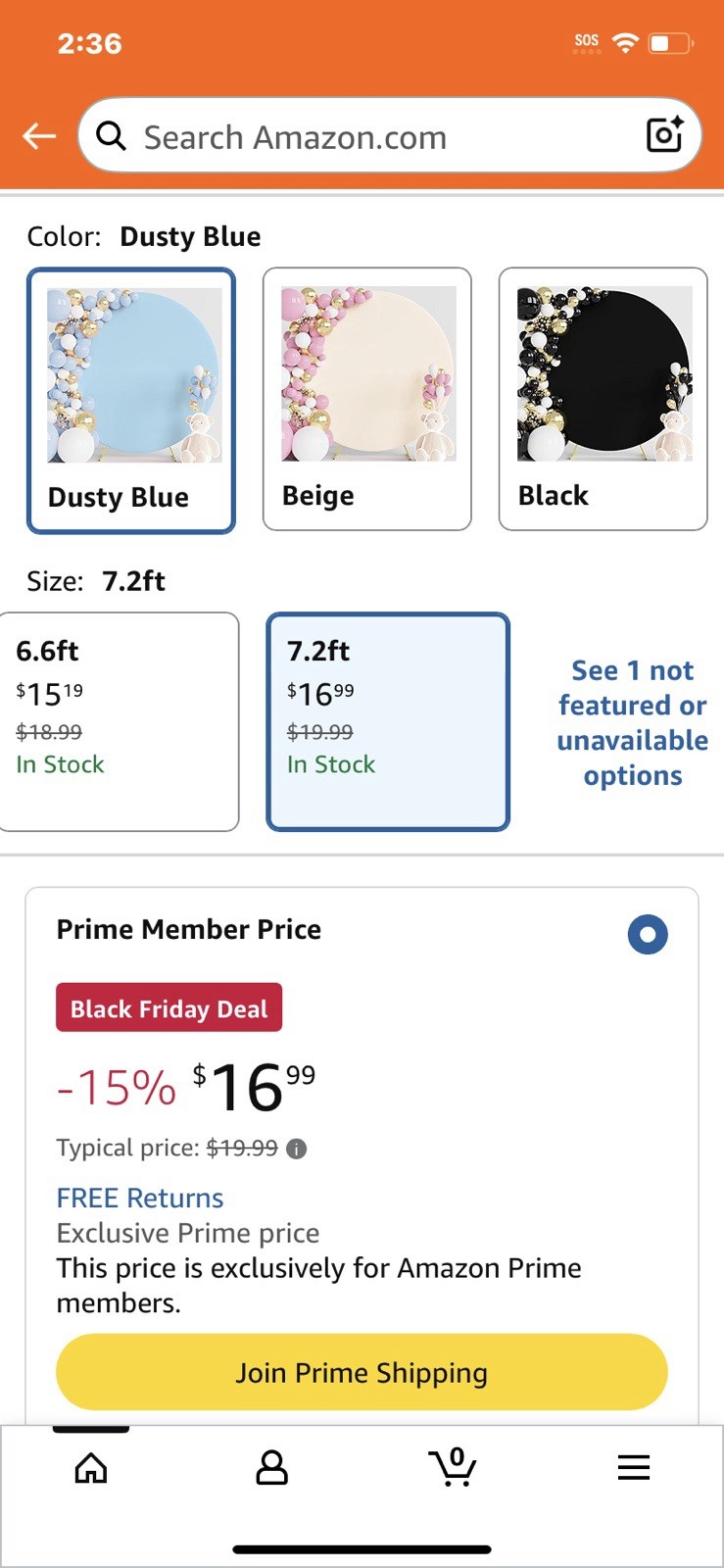Viewport: 724px width, 1568px height.
Task: Tap the Black Friday Deal badge
Action: [x=169, y=1007]
